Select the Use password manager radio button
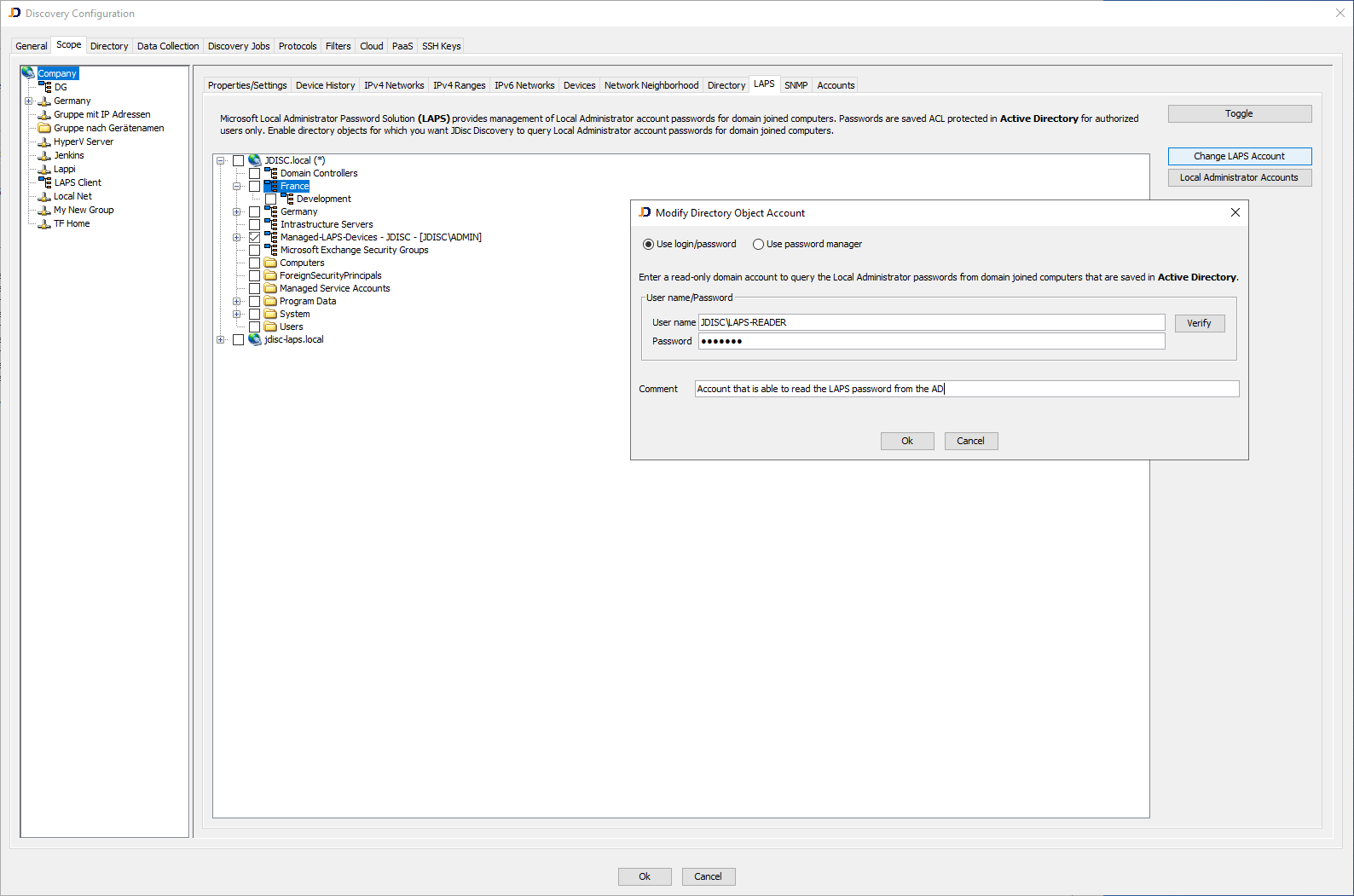 pos(758,245)
